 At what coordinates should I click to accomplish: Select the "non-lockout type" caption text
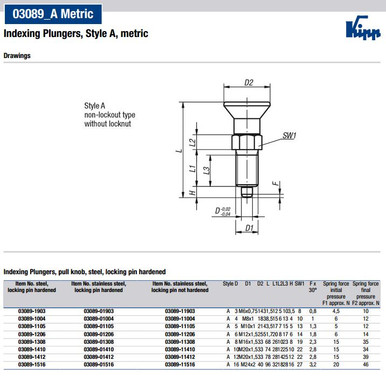(x=110, y=115)
